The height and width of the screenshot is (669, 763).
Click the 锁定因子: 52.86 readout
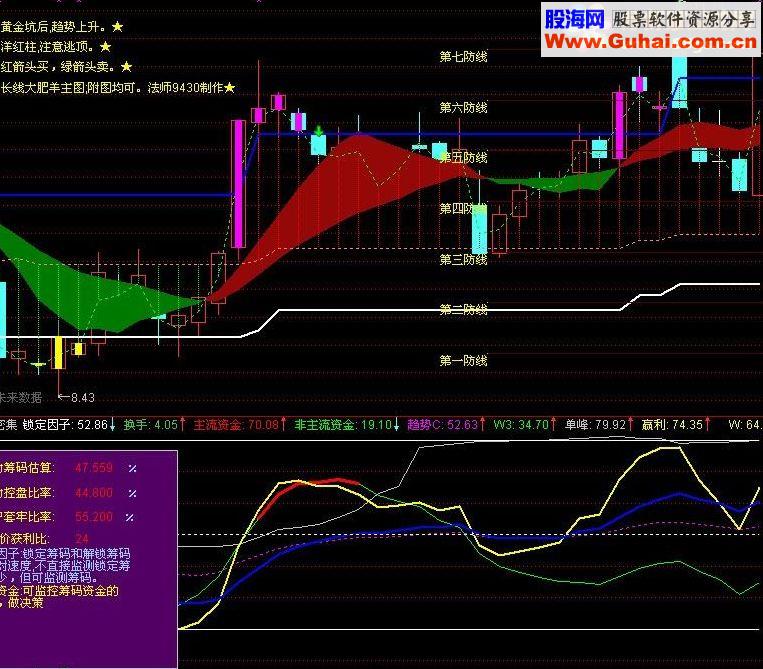pos(65,425)
